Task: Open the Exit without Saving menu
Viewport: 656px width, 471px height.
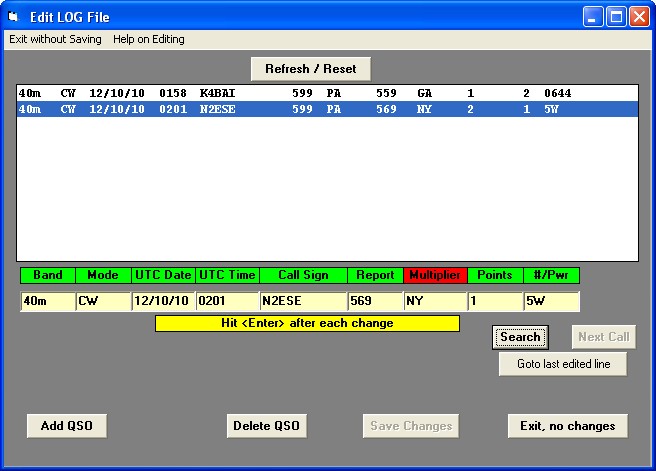Action: coord(56,39)
